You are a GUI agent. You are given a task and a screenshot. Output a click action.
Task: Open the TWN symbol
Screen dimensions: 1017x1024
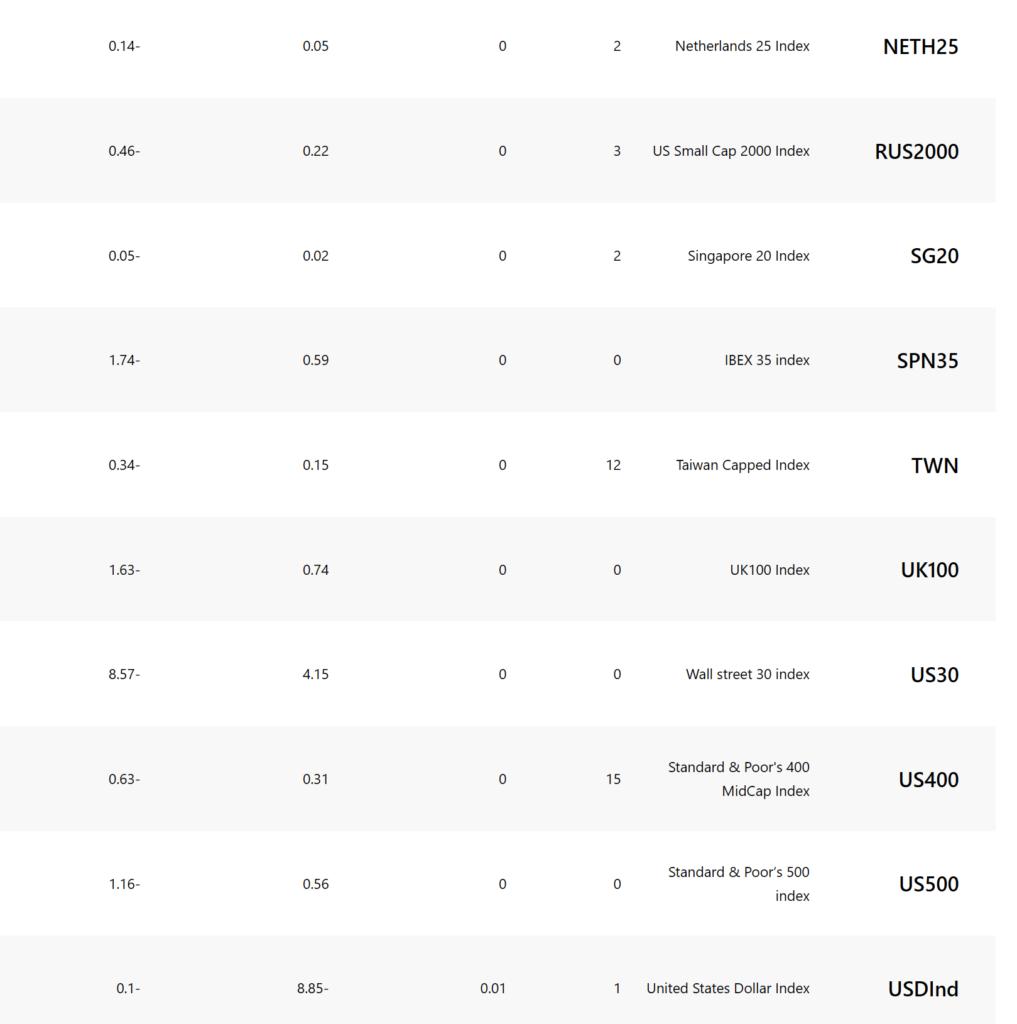click(935, 466)
